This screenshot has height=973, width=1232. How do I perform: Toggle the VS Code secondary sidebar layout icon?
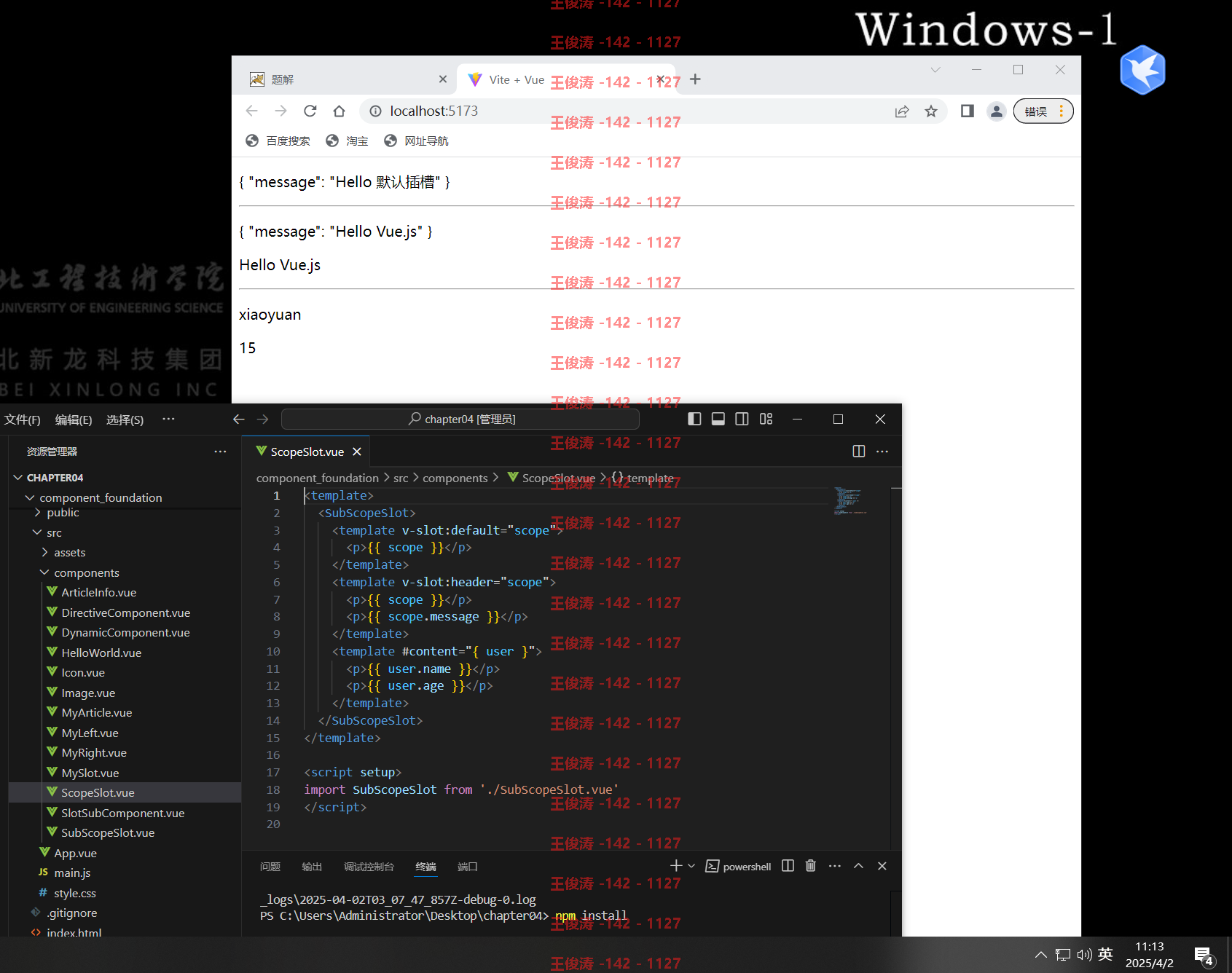742,419
